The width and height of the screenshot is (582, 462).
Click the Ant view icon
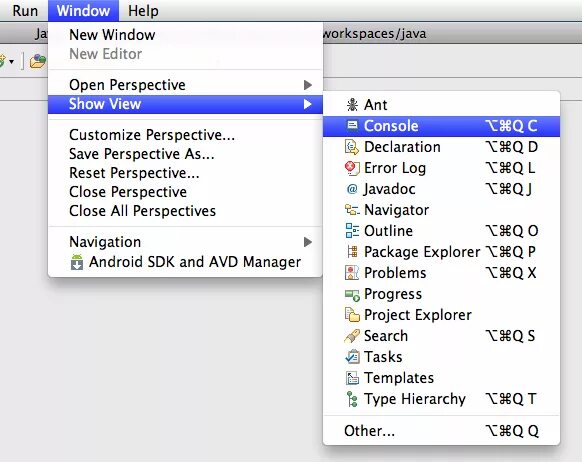click(352, 105)
